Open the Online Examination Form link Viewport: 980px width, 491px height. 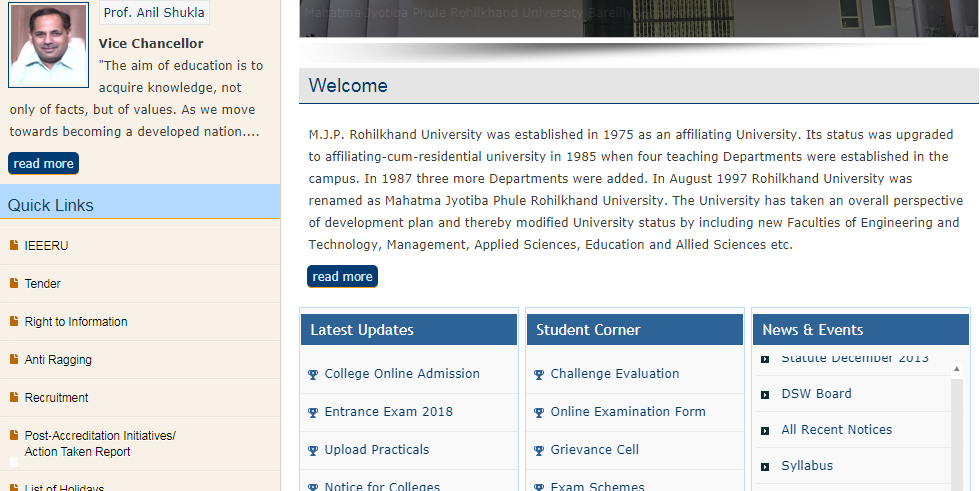[x=628, y=412]
